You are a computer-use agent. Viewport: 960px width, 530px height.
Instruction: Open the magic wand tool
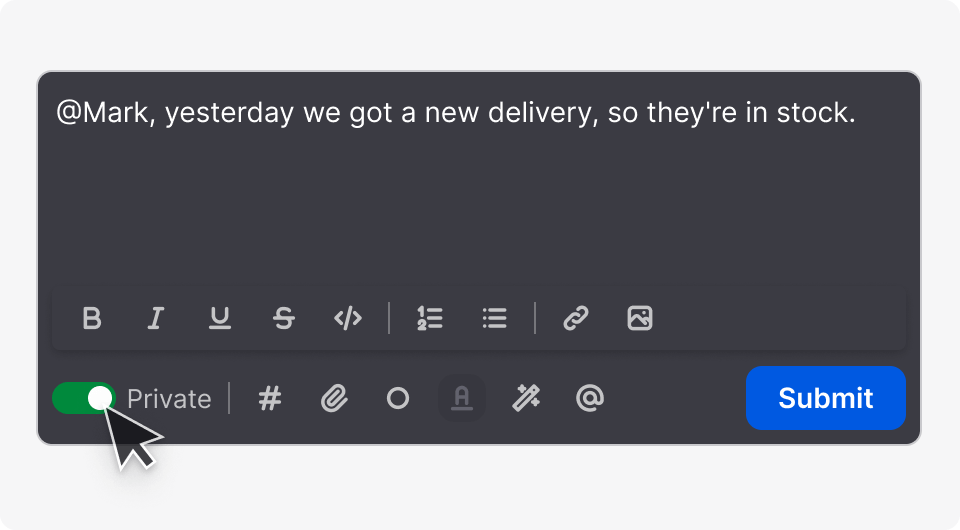pyautogui.click(x=525, y=399)
